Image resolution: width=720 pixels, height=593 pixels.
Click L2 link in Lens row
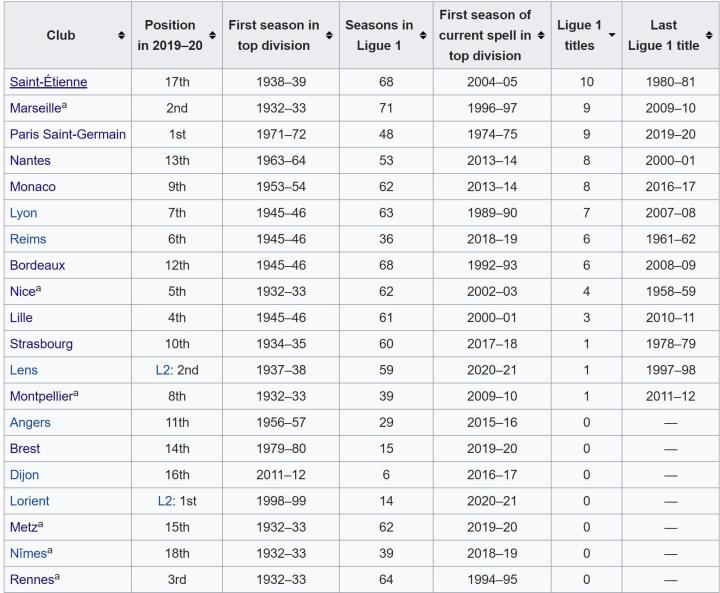tap(163, 370)
